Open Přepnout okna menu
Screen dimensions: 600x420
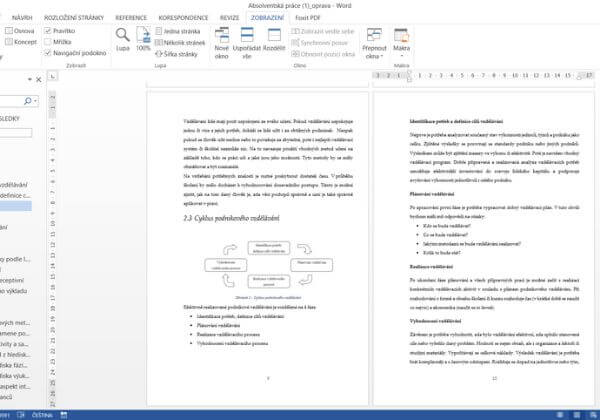click(x=374, y=43)
